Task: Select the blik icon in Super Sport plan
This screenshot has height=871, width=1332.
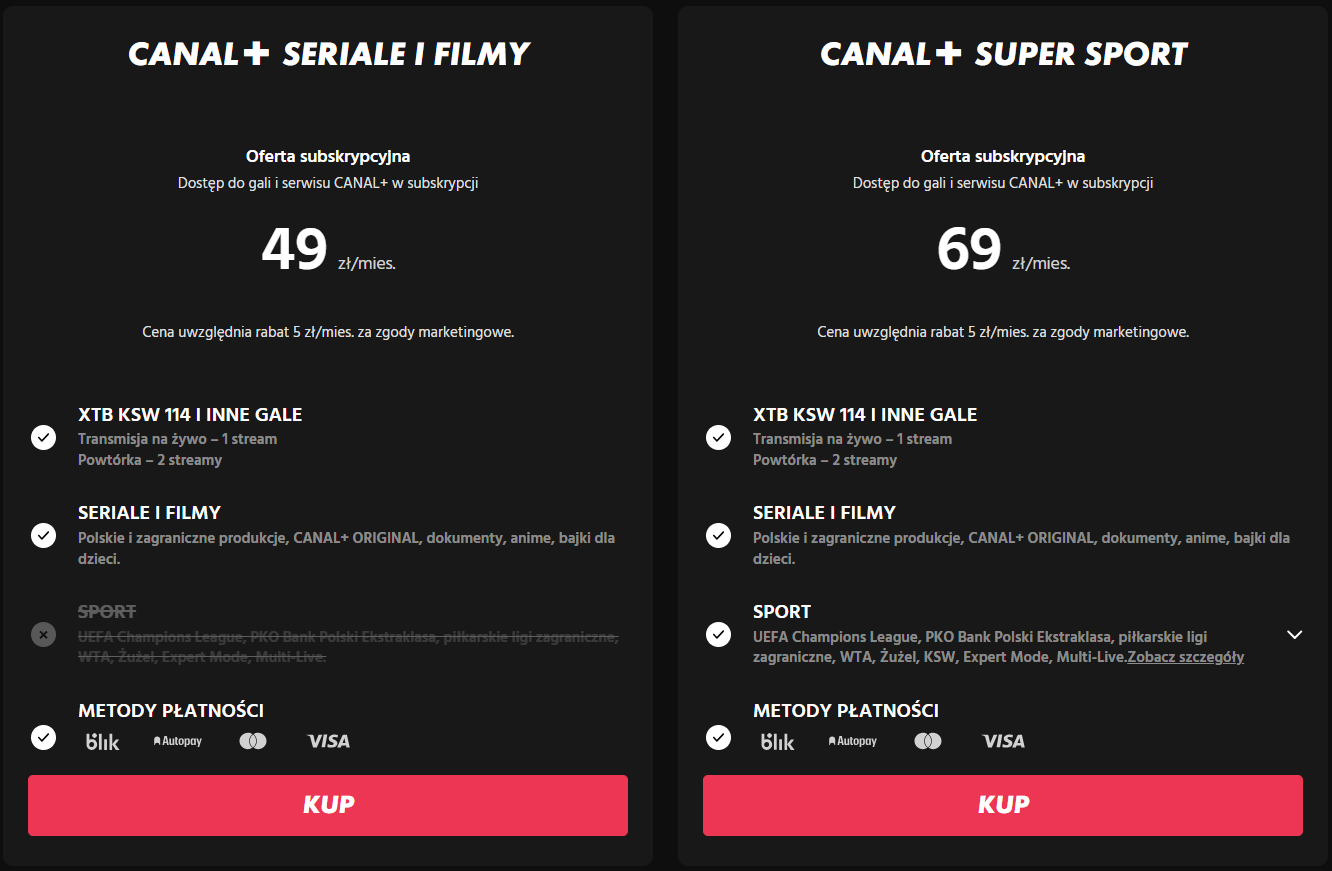Action: tap(778, 740)
